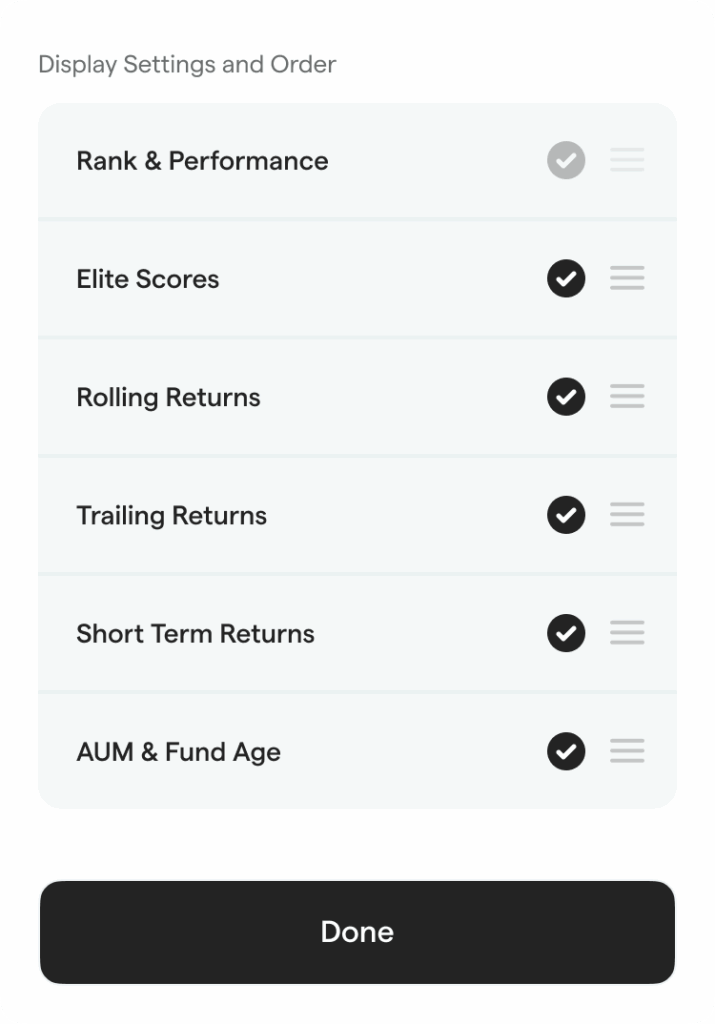Click the Rolling Returns drag handle icon
715x1024 pixels.
tap(627, 397)
